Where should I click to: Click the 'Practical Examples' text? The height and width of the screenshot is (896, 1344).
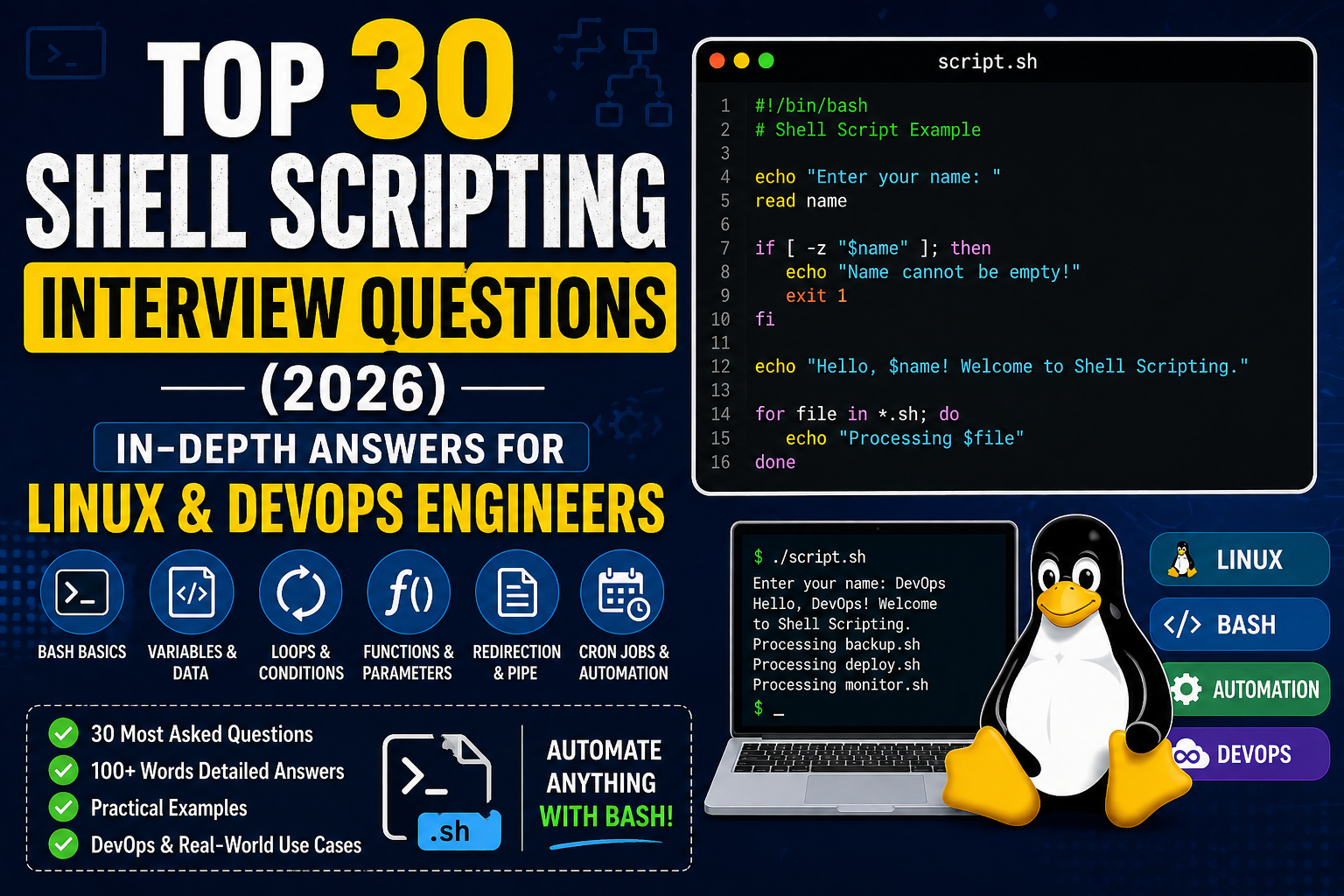(x=169, y=807)
